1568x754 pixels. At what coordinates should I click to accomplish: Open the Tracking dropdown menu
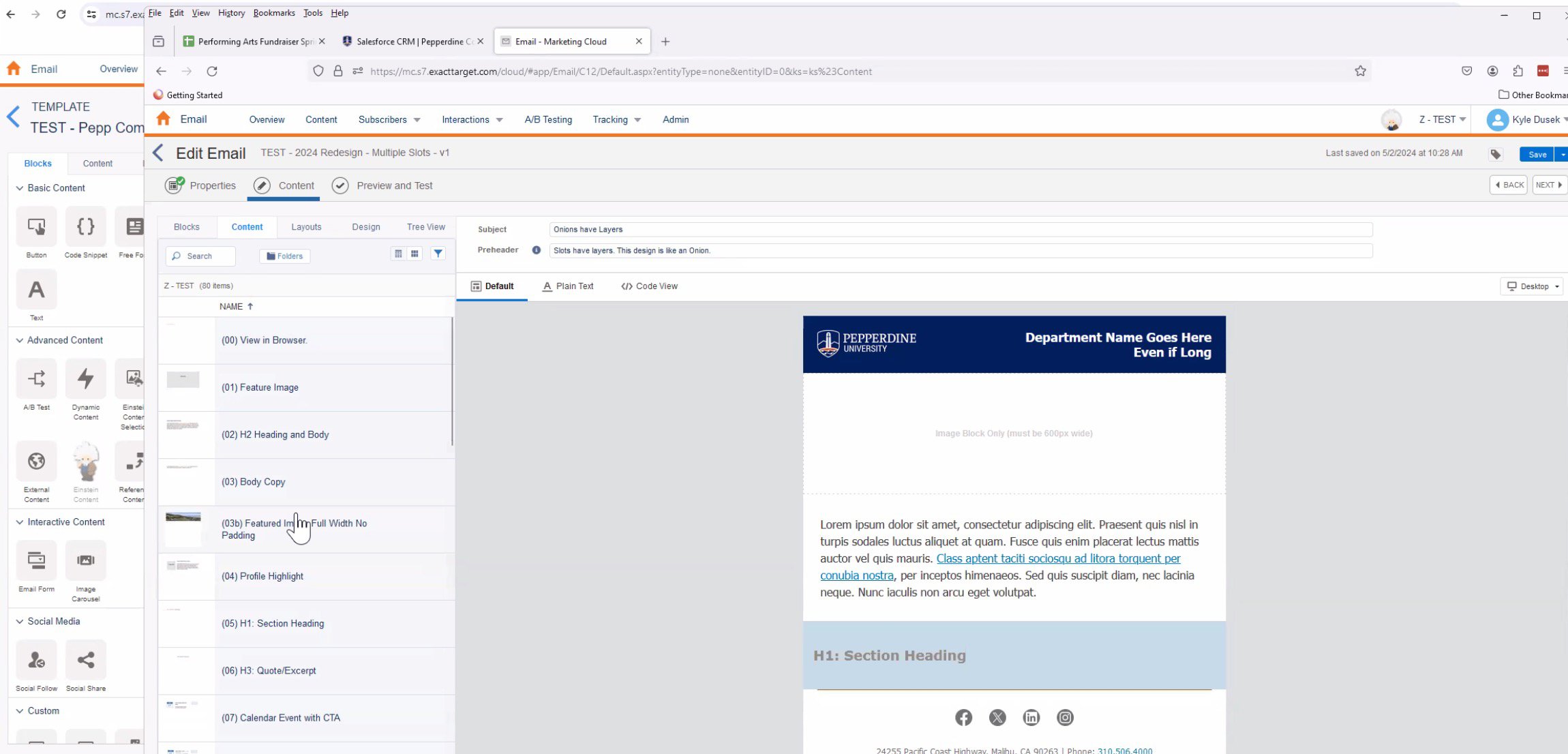(616, 119)
